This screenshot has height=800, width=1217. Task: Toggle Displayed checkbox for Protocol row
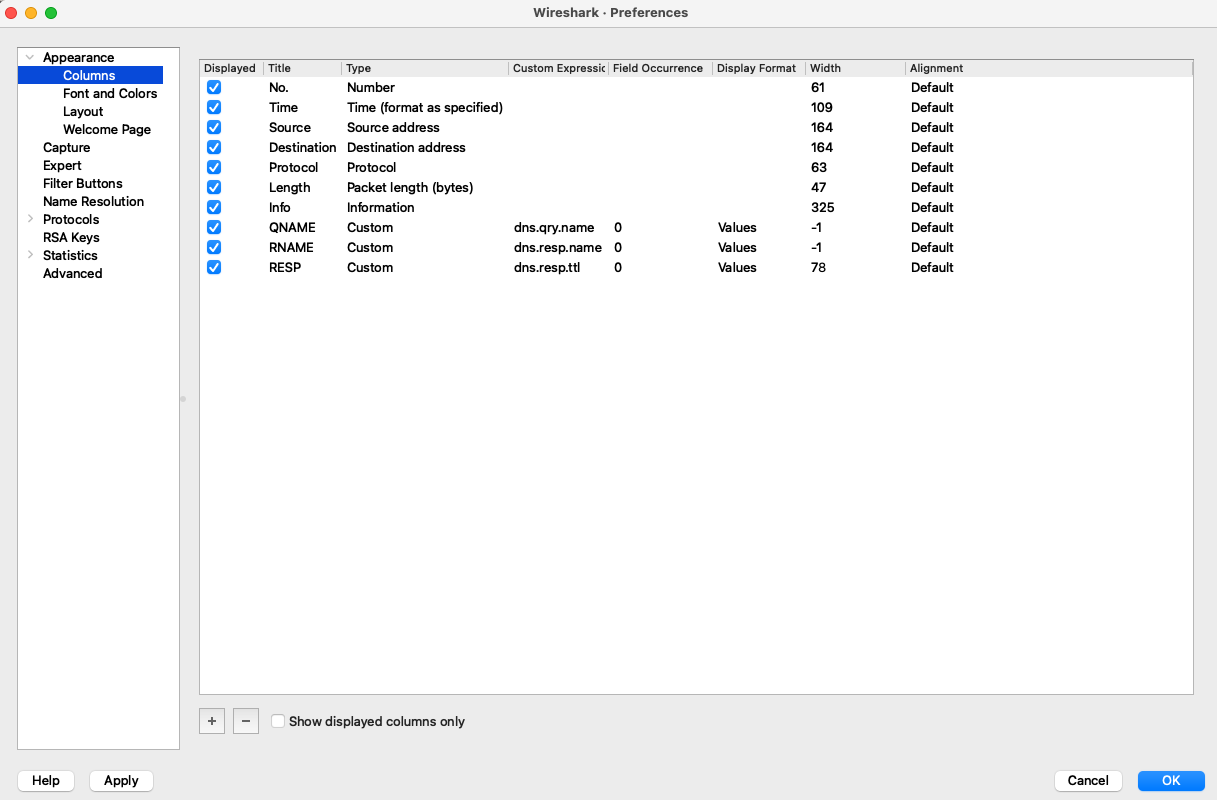(214, 167)
